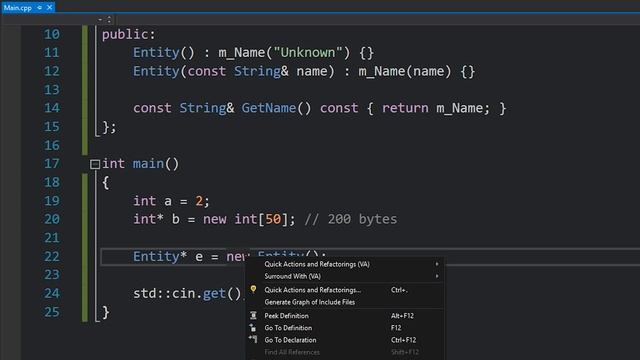Viewport: 640px width, 360px height.
Task: Click the main identifier on line 17
Action: 148,164
